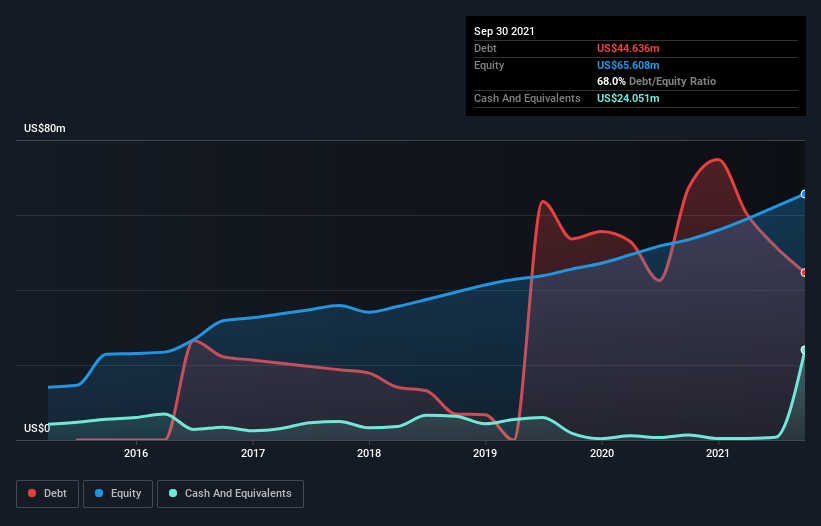This screenshot has height=526, width=821.
Task: Click the blue Equity endpoint marker
Action: (804, 194)
